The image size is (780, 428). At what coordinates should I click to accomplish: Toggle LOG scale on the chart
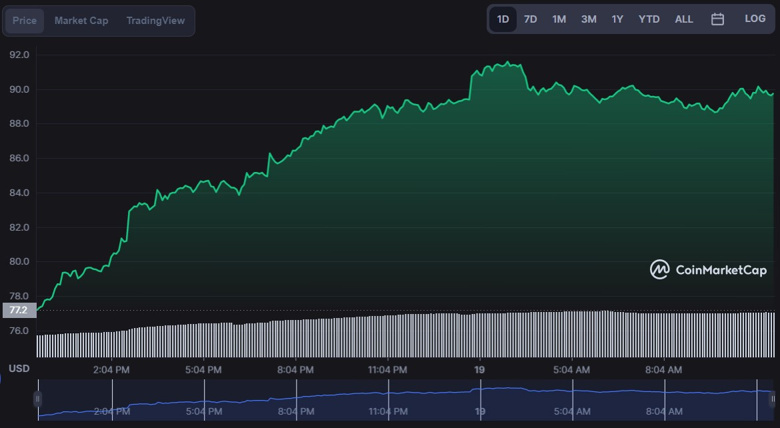click(755, 19)
